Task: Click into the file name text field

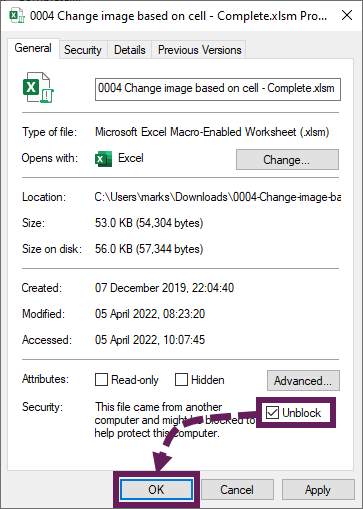Action: pos(218,89)
